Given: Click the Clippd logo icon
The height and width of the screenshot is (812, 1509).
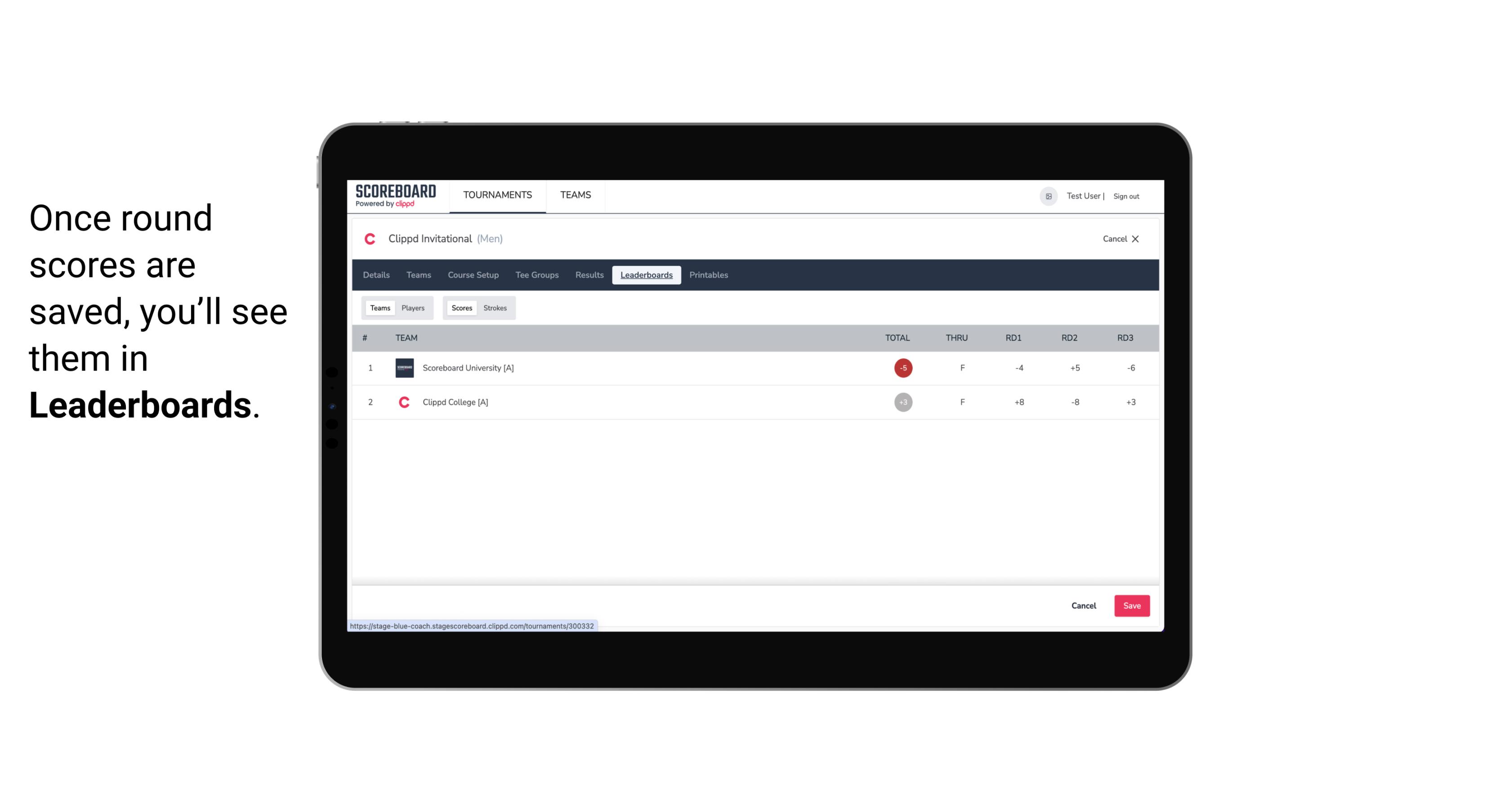Looking at the screenshot, I should click(371, 239).
